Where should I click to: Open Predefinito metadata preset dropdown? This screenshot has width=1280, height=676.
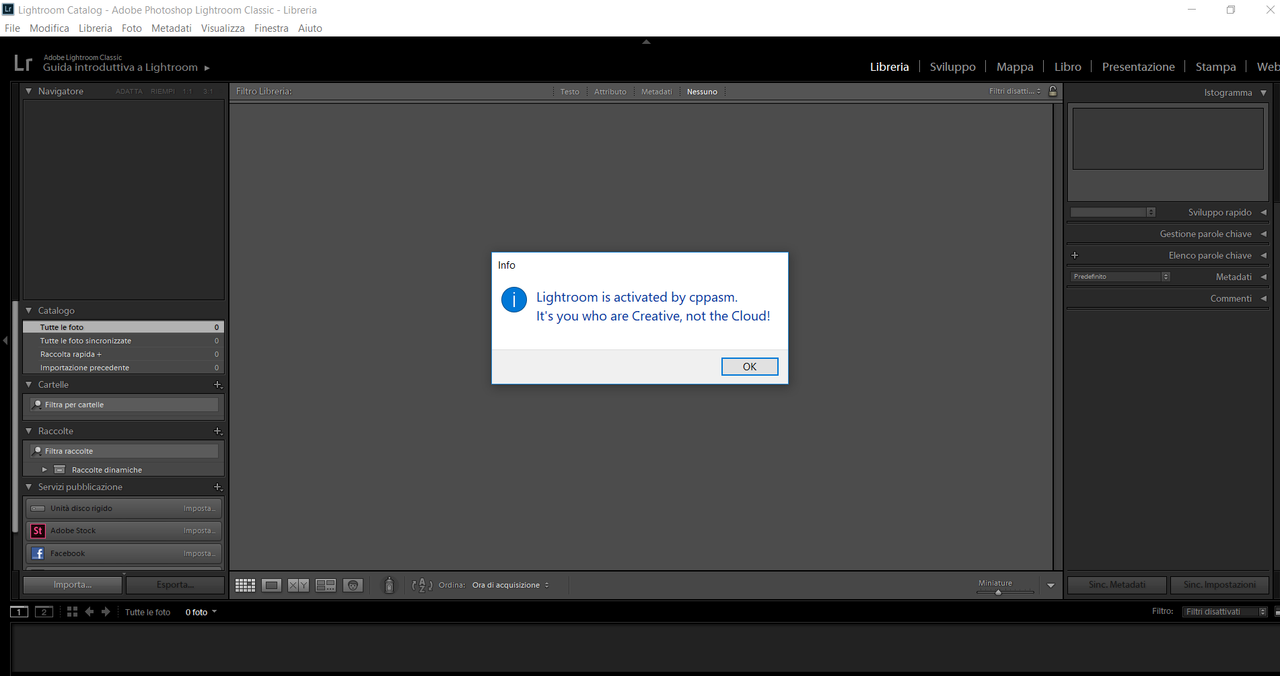(x=1120, y=277)
